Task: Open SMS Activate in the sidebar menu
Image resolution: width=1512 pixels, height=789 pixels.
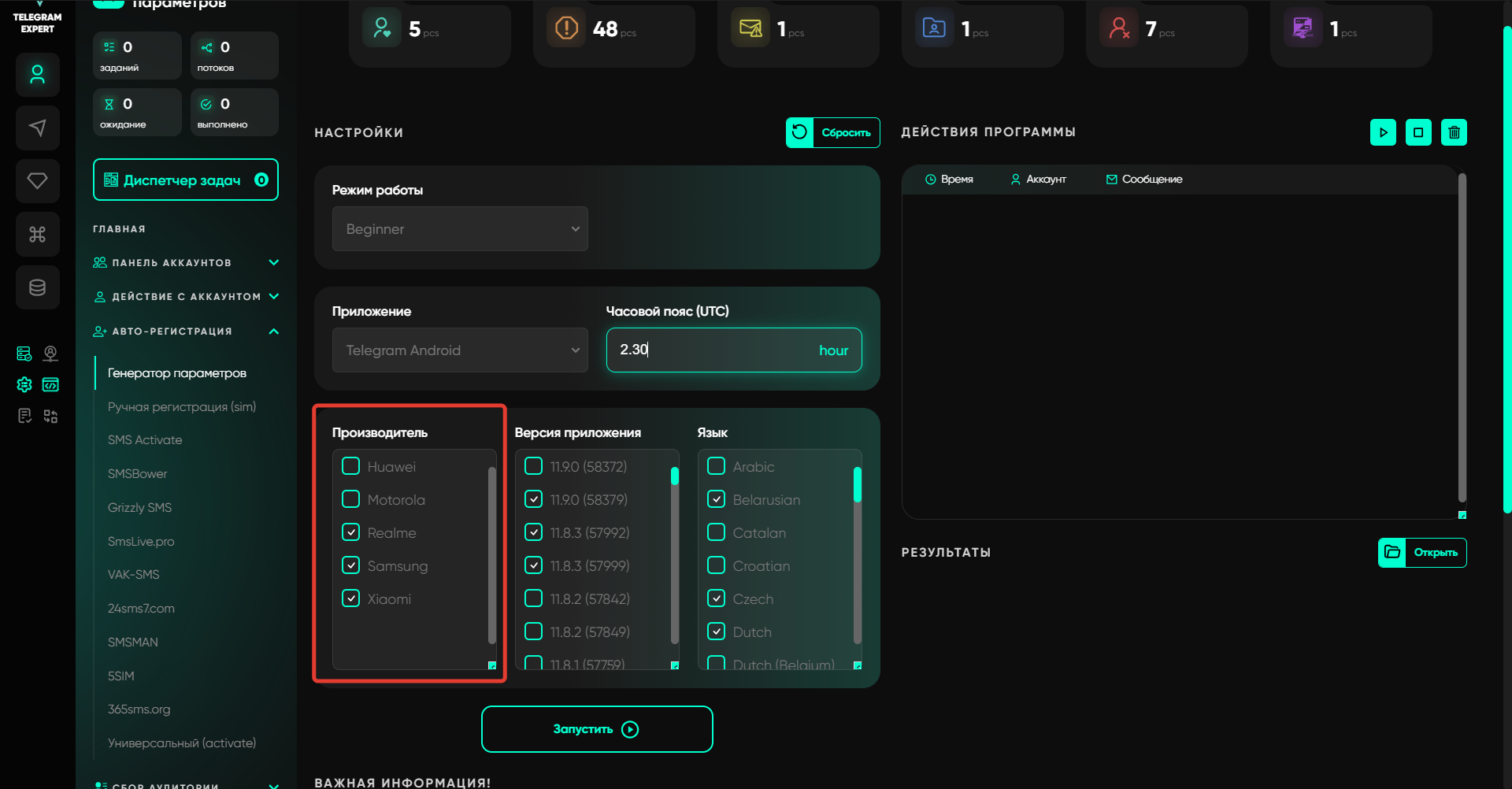Action: point(145,440)
